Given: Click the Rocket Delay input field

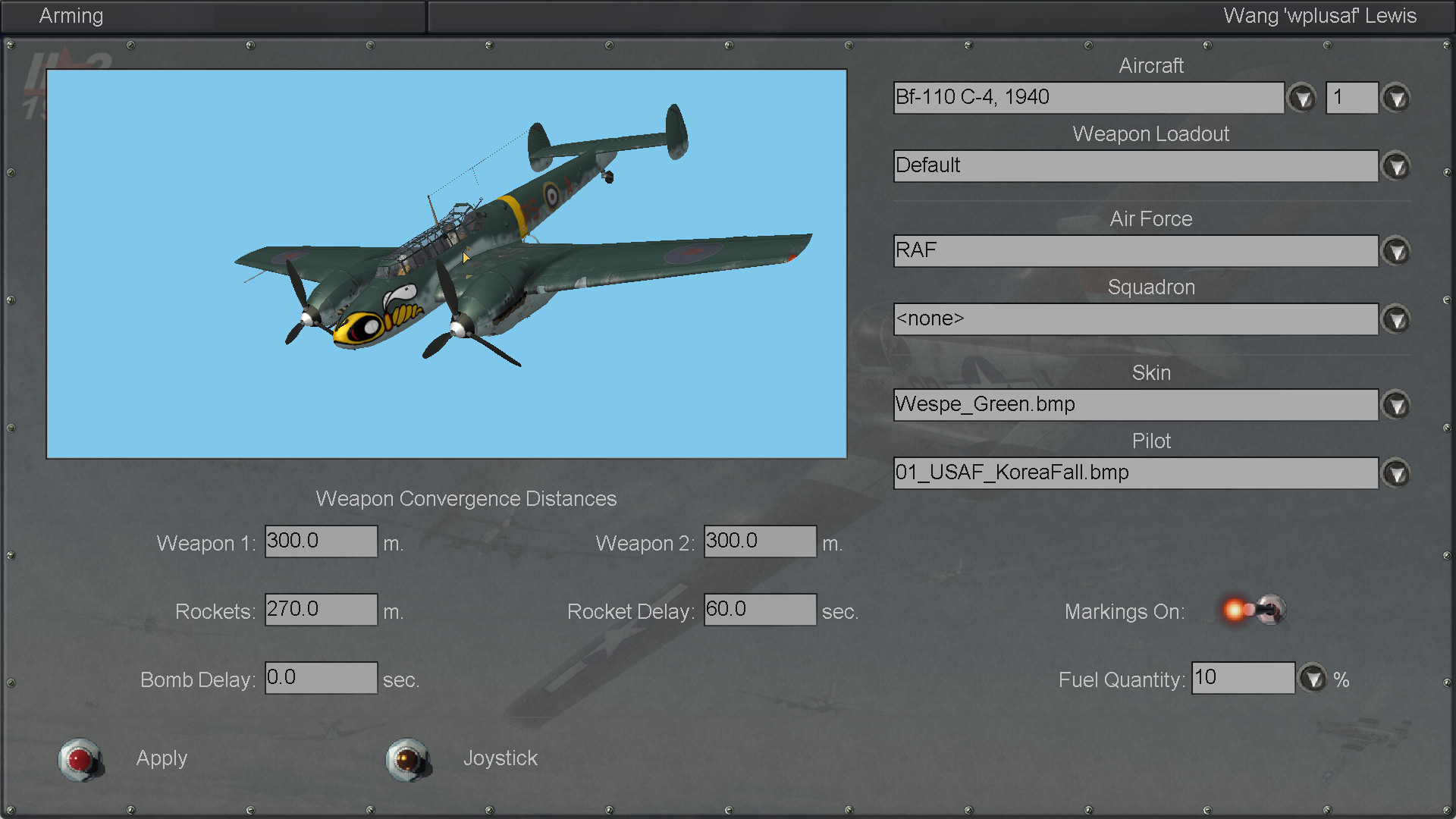Looking at the screenshot, I should coord(760,610).
